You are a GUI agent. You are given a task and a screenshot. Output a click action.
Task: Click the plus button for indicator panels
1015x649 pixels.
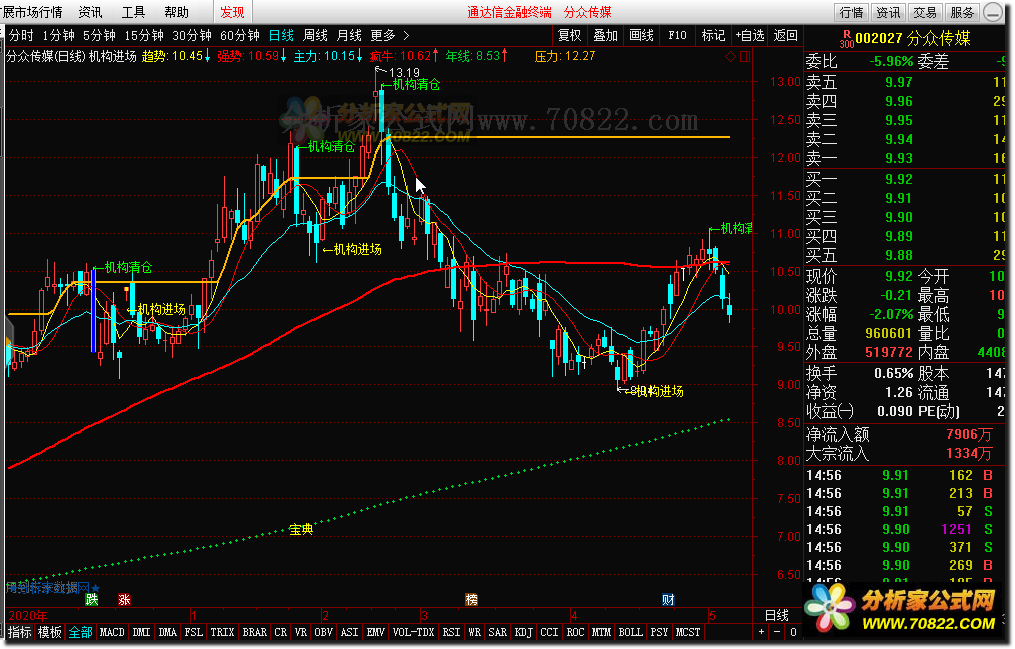pyautogui.click(x=761, y=632)
